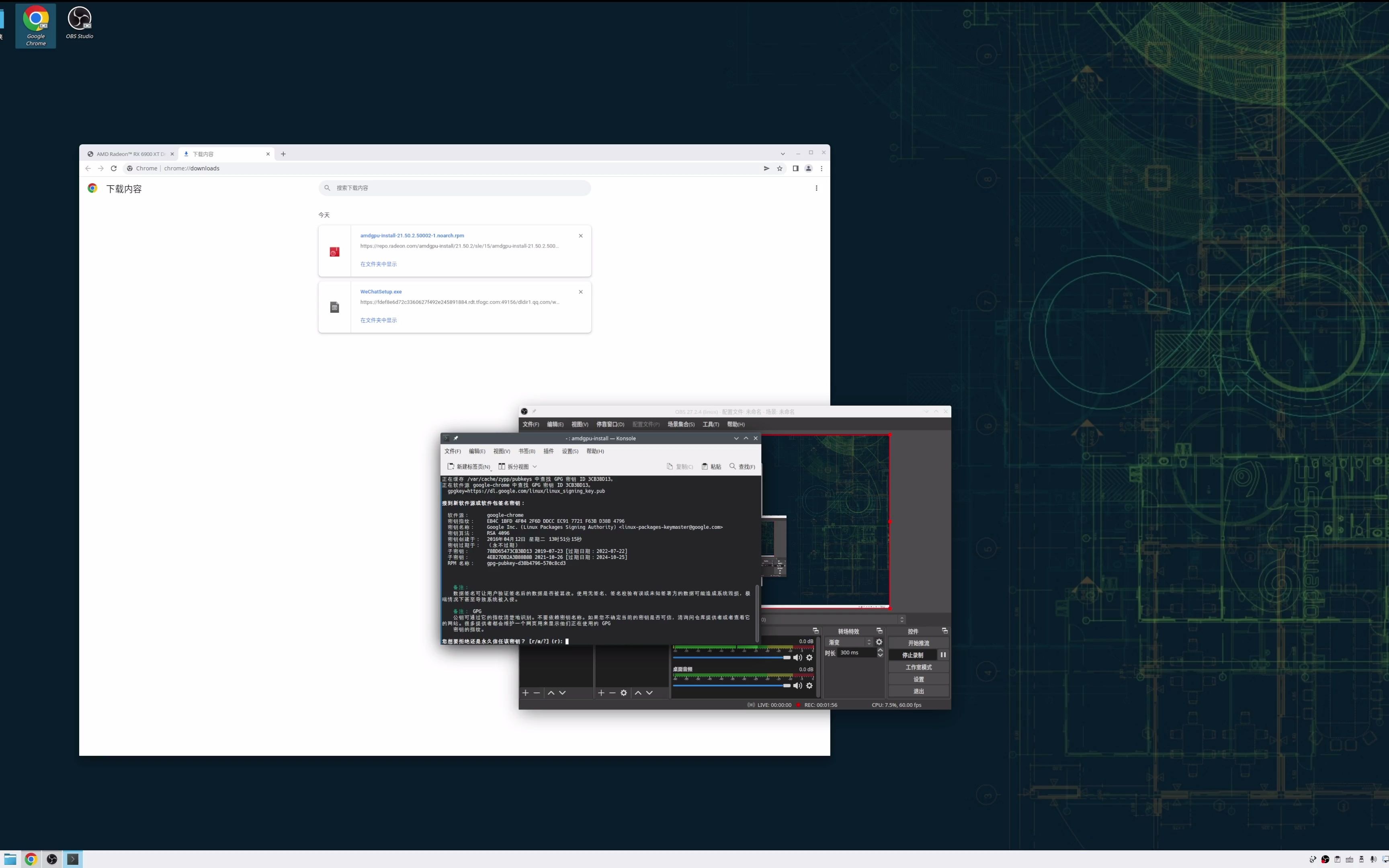Click the 查找 search icon in Konsole
The height and width of the screenshot is (868, 1389).
point(733,466)
